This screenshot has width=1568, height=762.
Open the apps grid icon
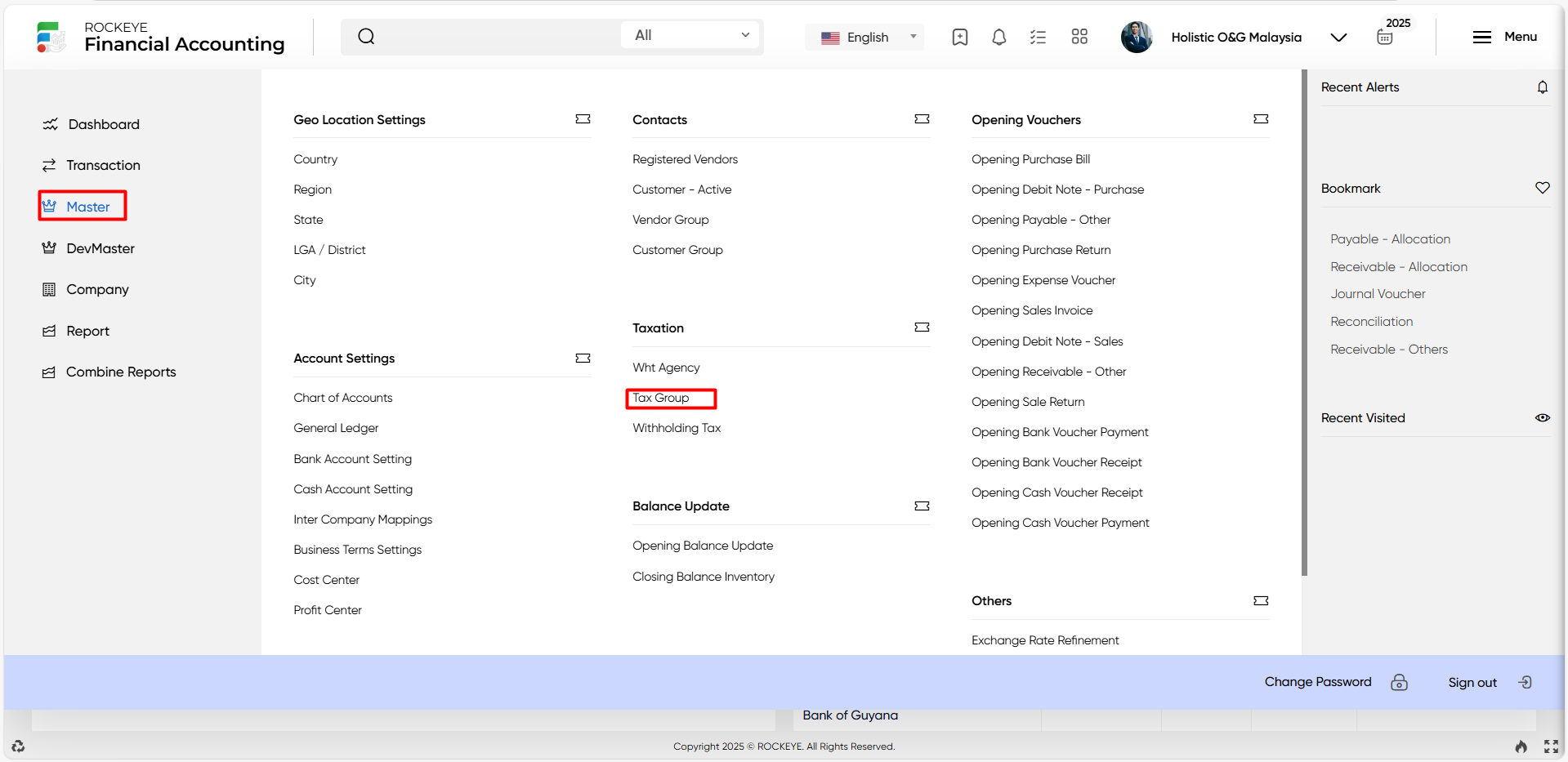click(x=1079, y=37)
